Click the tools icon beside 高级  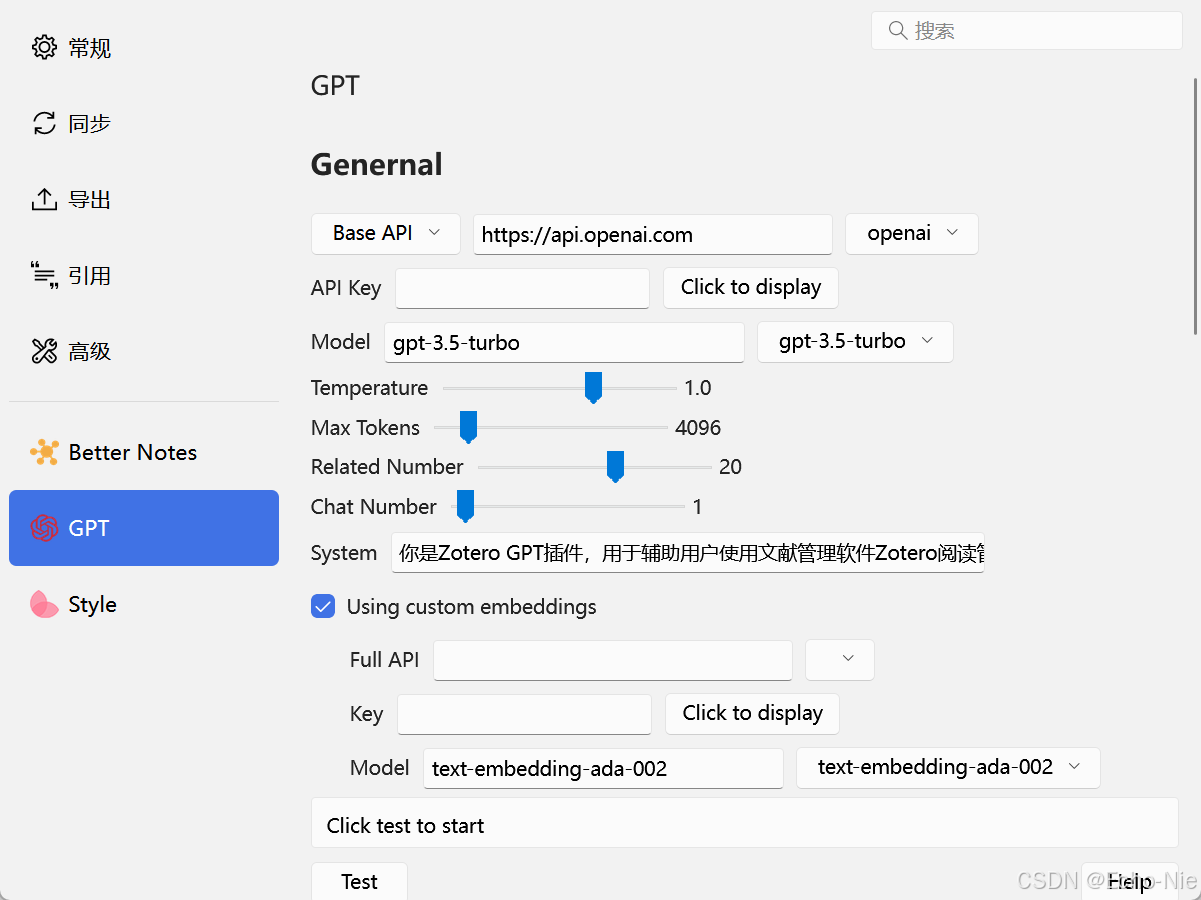click(x=44, y=351)
